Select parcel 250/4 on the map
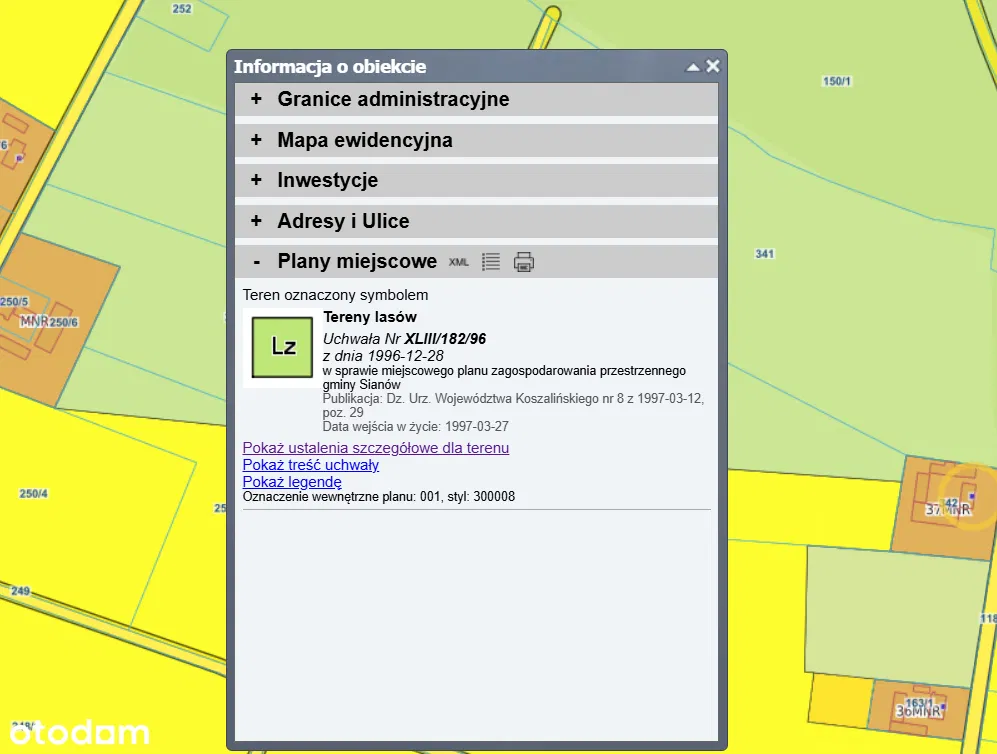Viewport: 997px width, 754px height. [33, 494]
